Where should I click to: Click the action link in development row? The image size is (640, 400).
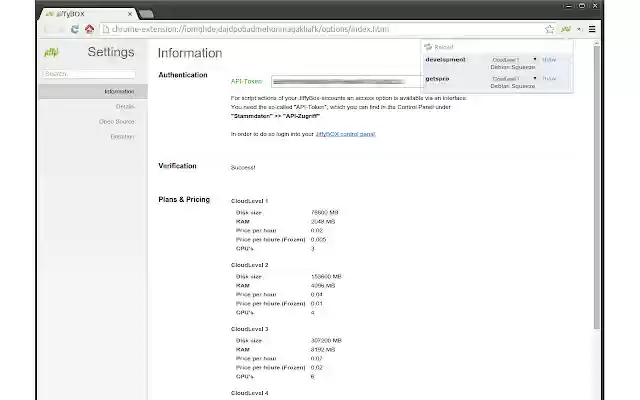[549, 60]
